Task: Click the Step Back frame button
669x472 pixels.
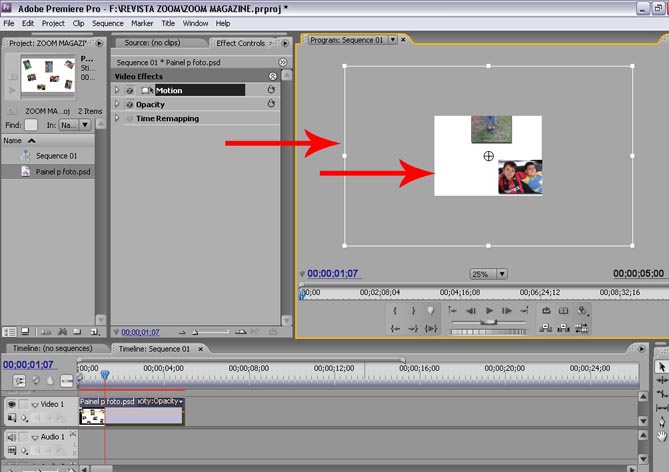Action: [x=472, y=311]
